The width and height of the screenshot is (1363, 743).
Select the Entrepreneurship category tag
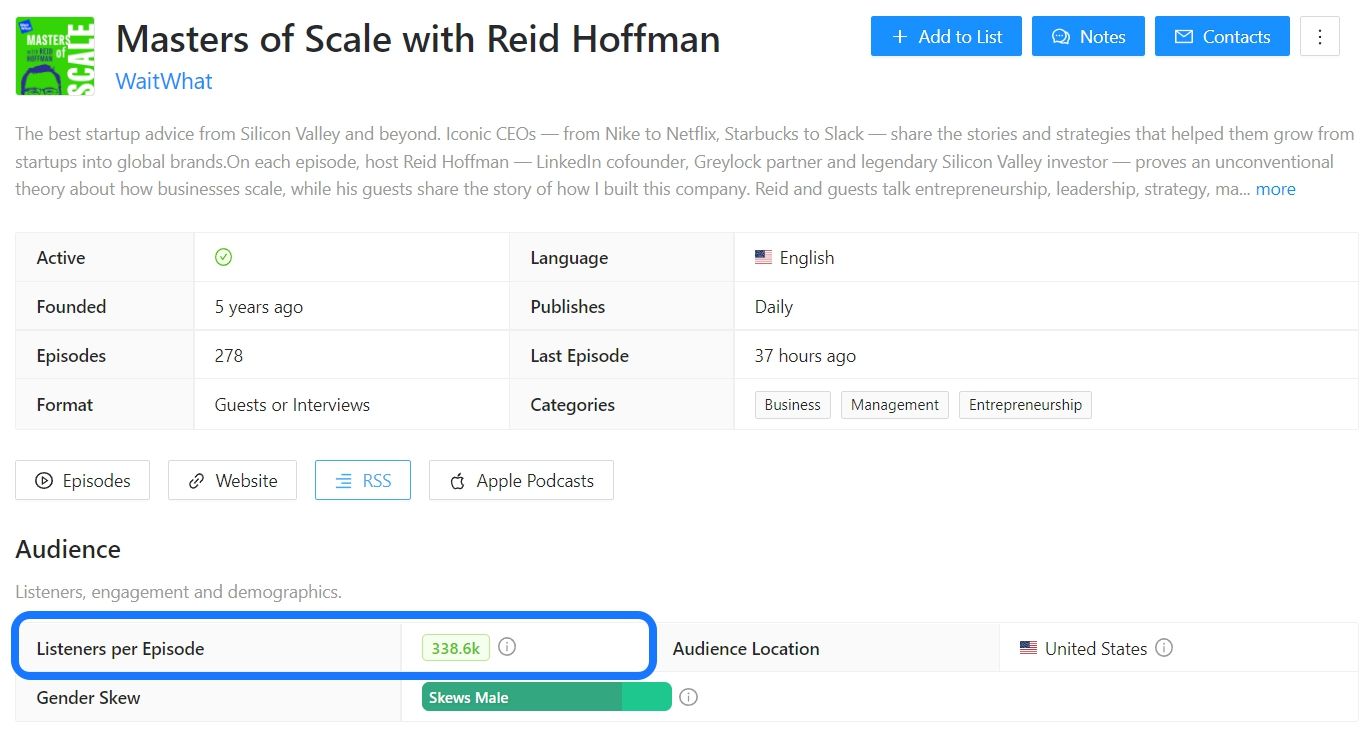pyautogui.click(x=1025, y=405)
